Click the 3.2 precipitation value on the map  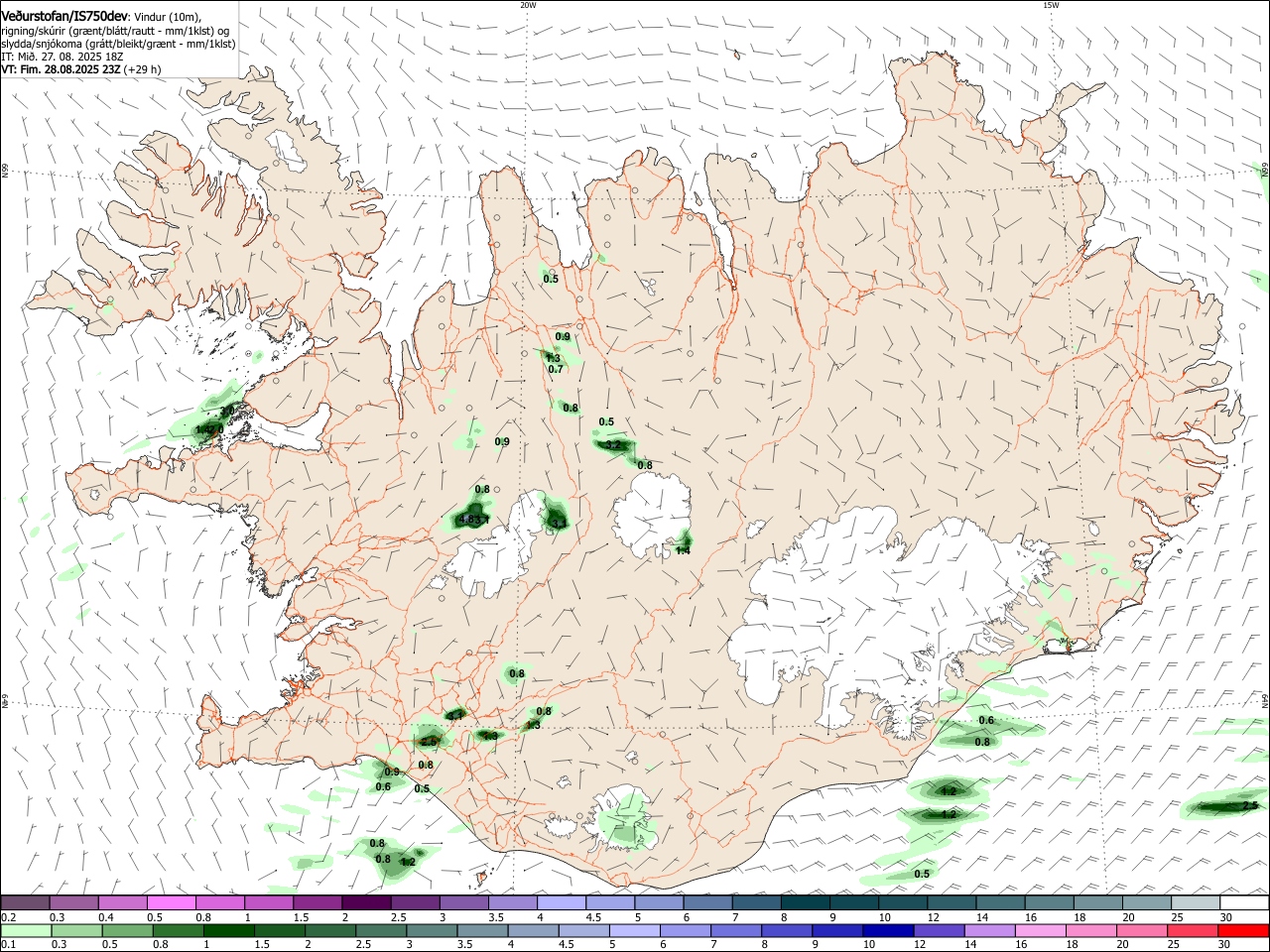(x=613, y=445)
